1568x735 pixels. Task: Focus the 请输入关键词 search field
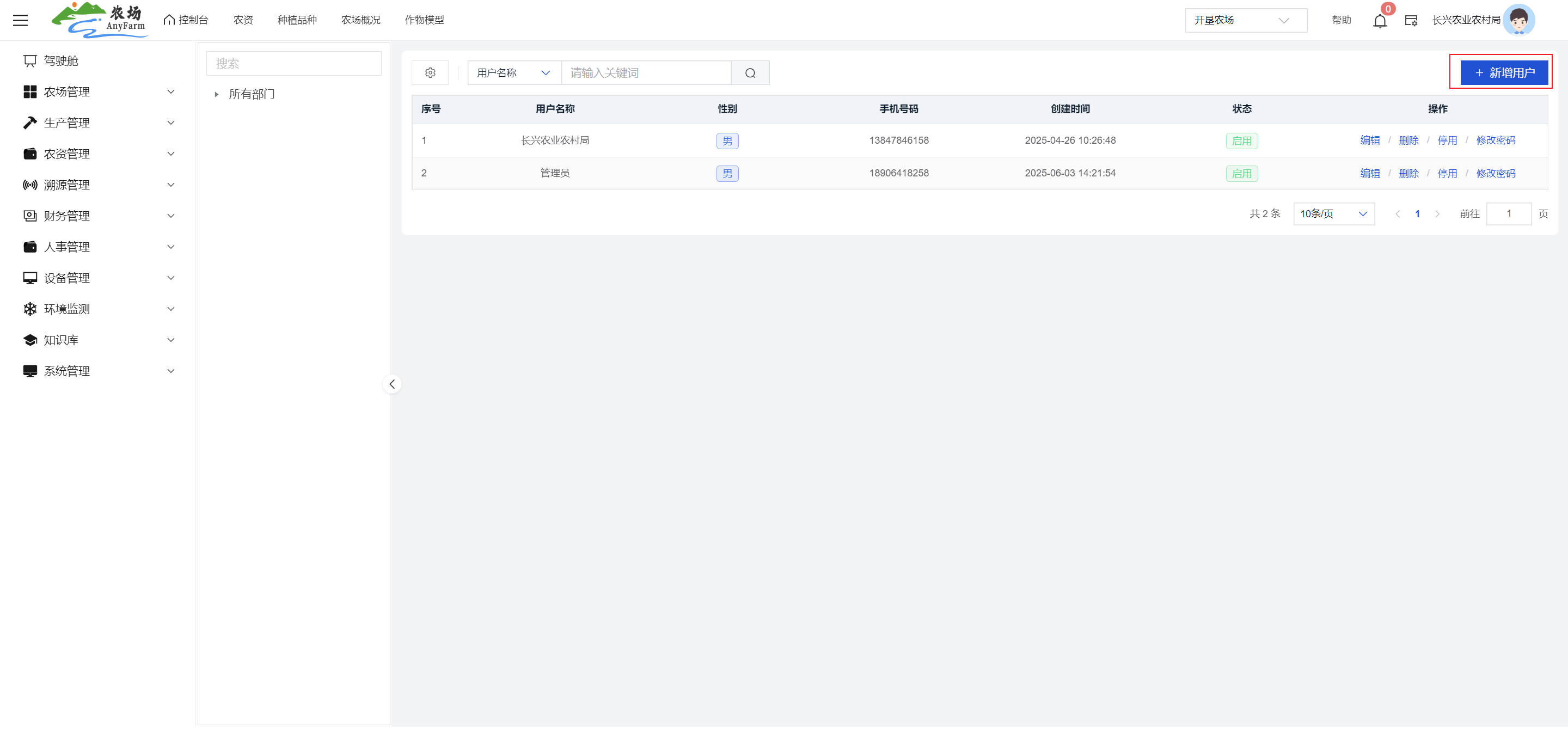tap(645, 73)
